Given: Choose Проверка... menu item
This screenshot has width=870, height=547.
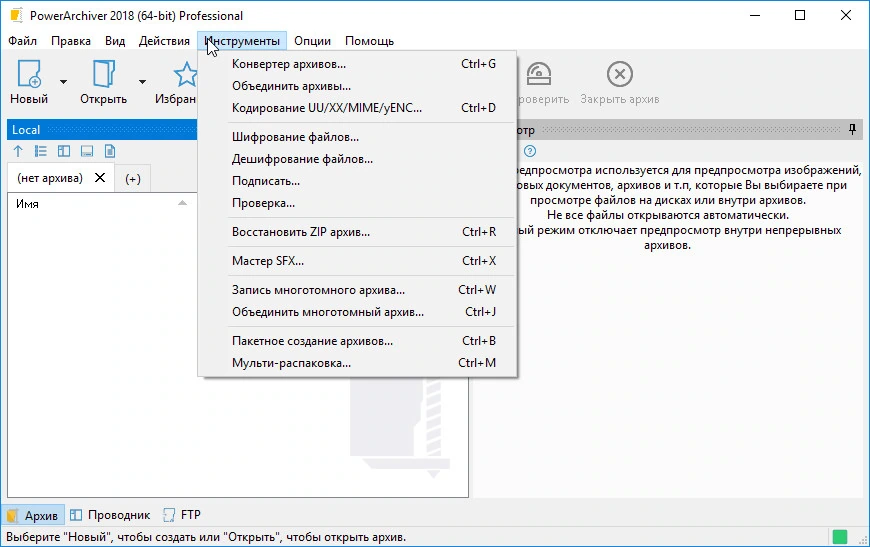Looking at the screenshot, I should tap(357, 203).
